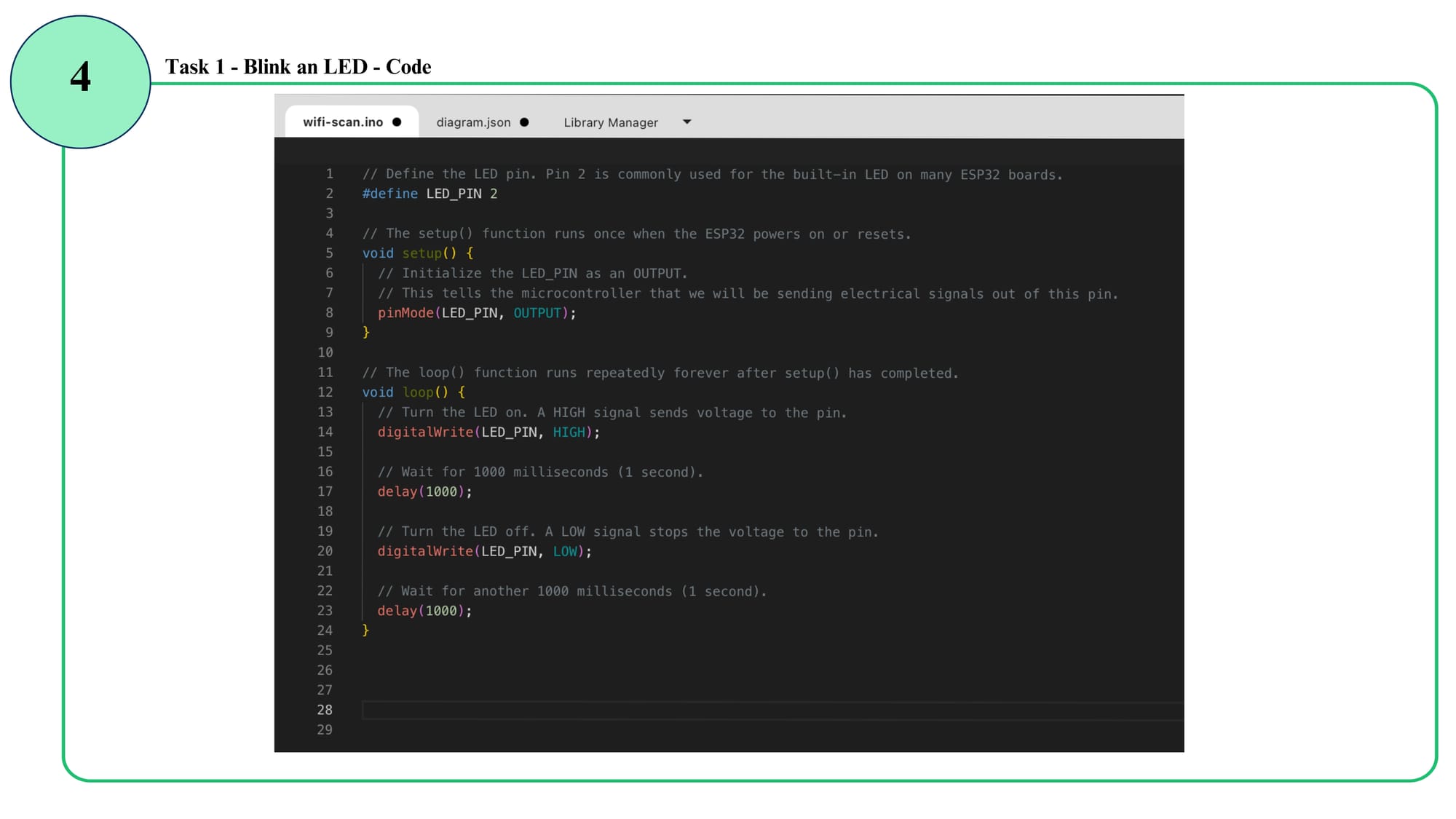Click the closing brace on line 24
Image resolution: width=1456 pixels, height=819 pixels.
click(x=365, y=630)
